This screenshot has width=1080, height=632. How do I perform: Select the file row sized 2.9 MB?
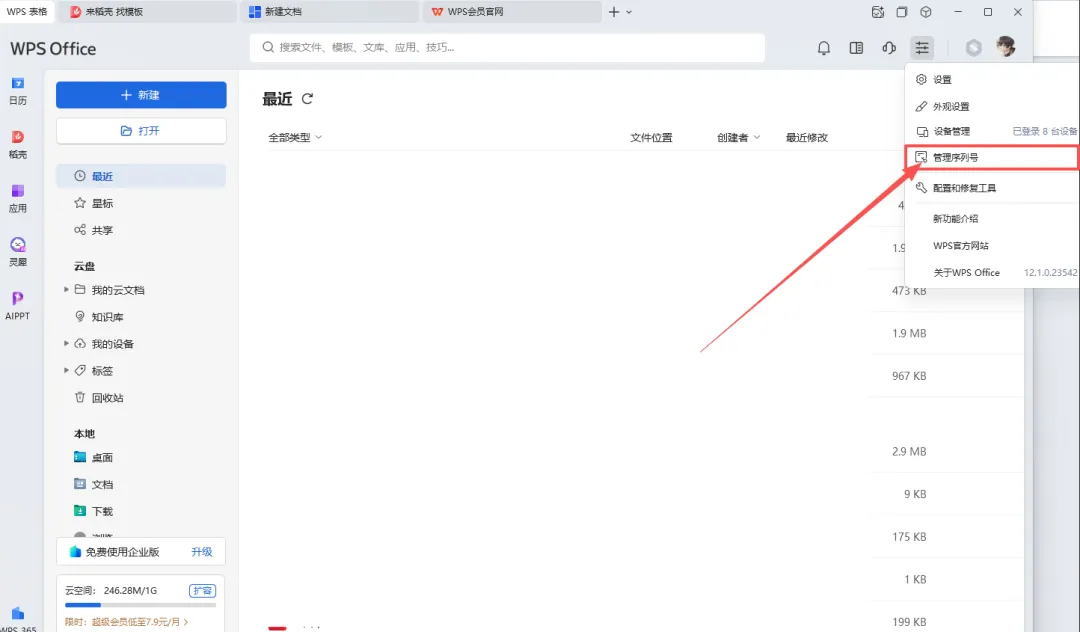click(909, 452)
